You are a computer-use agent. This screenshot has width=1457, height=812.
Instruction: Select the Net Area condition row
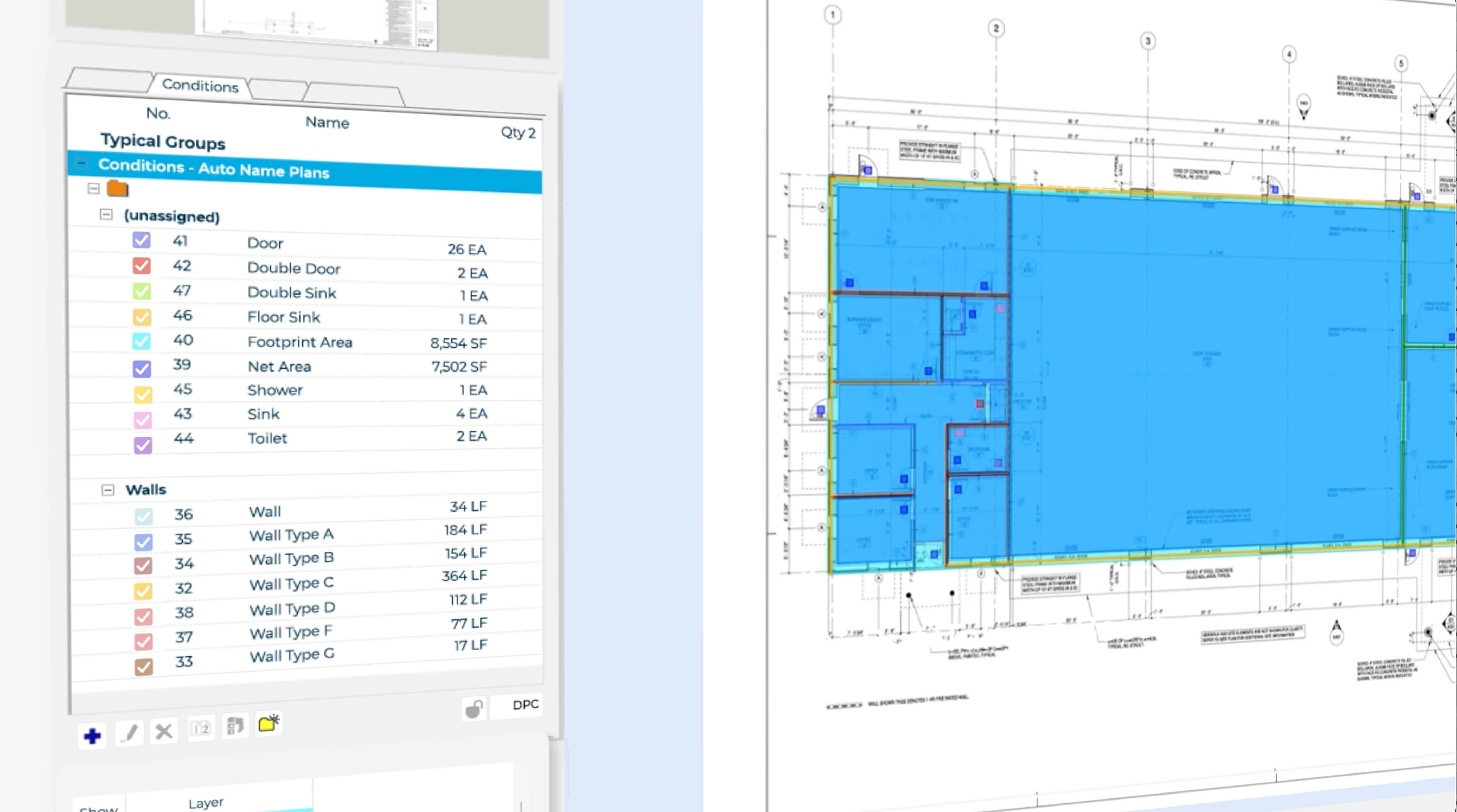tap(279, 366)
